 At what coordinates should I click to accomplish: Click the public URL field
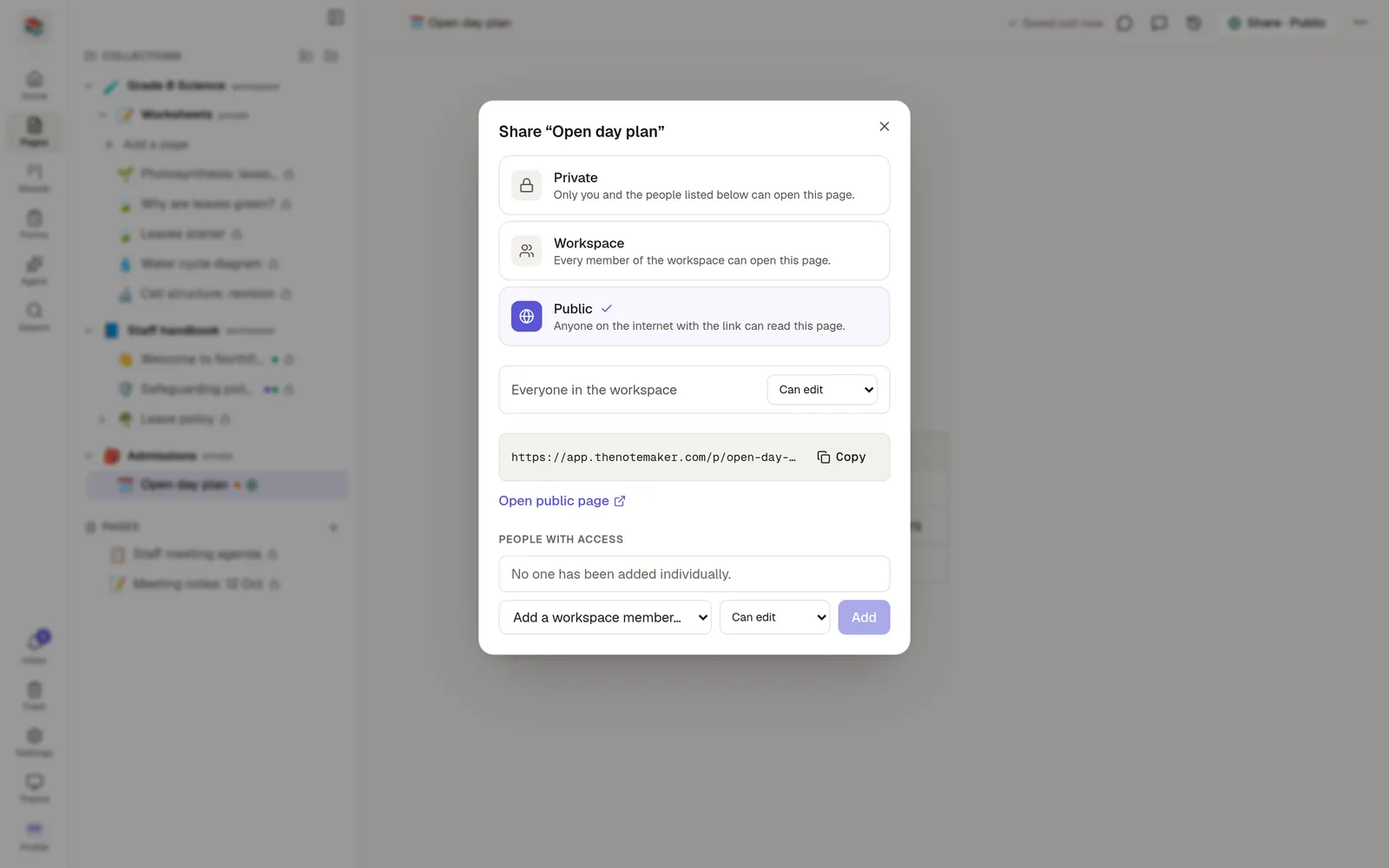point(653,457)
